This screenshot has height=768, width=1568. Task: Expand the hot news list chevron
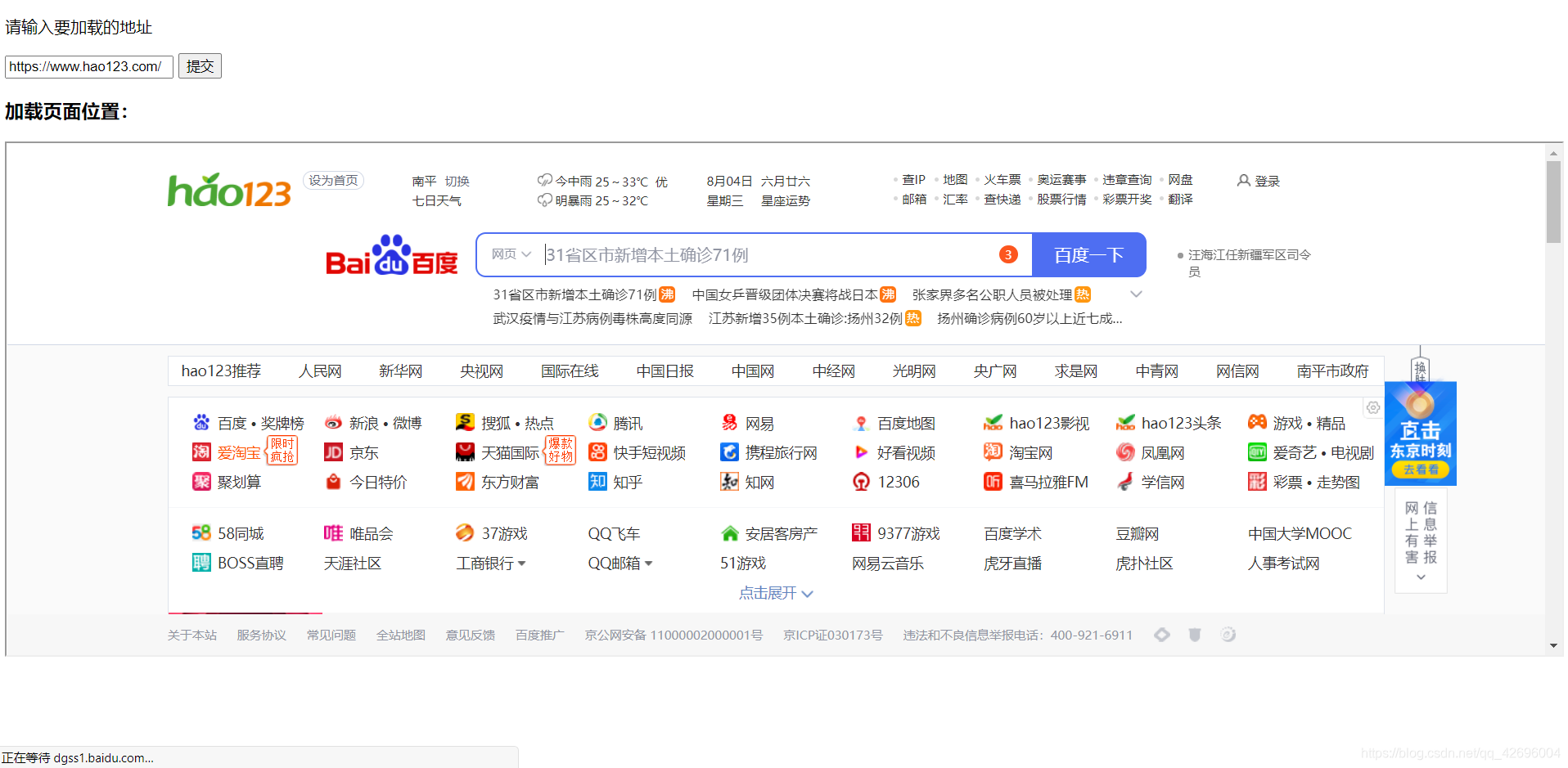(1136, 294)
